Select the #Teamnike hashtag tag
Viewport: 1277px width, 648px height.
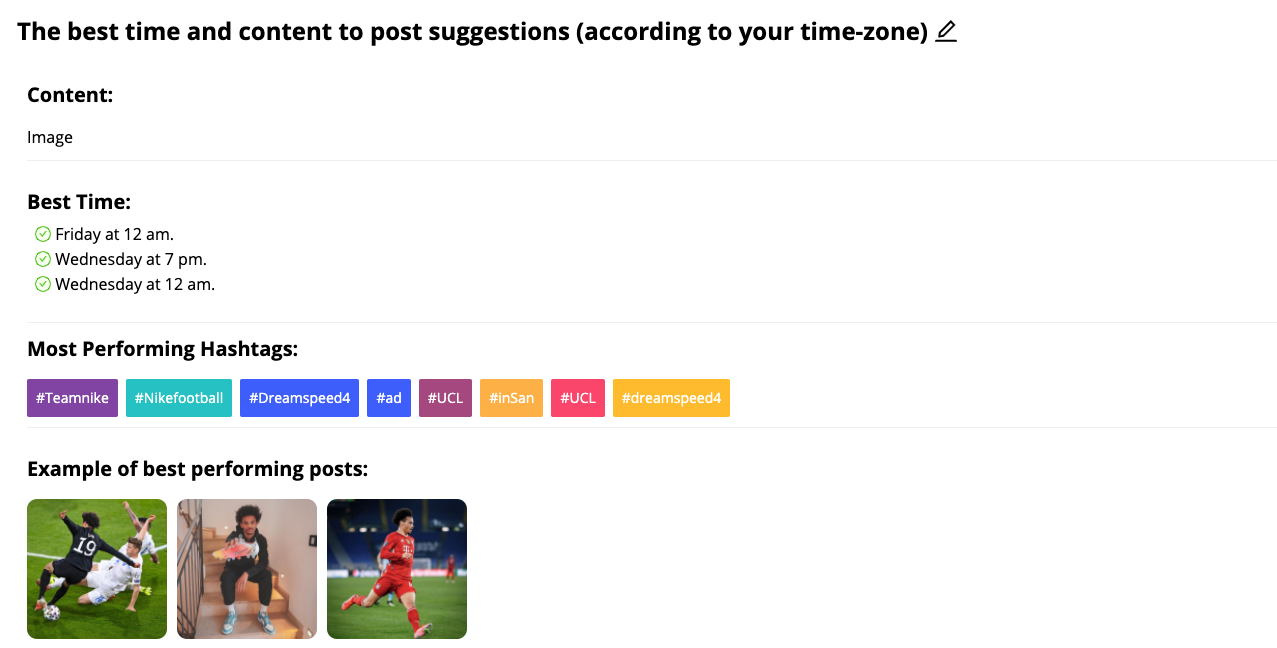[72, 398]
